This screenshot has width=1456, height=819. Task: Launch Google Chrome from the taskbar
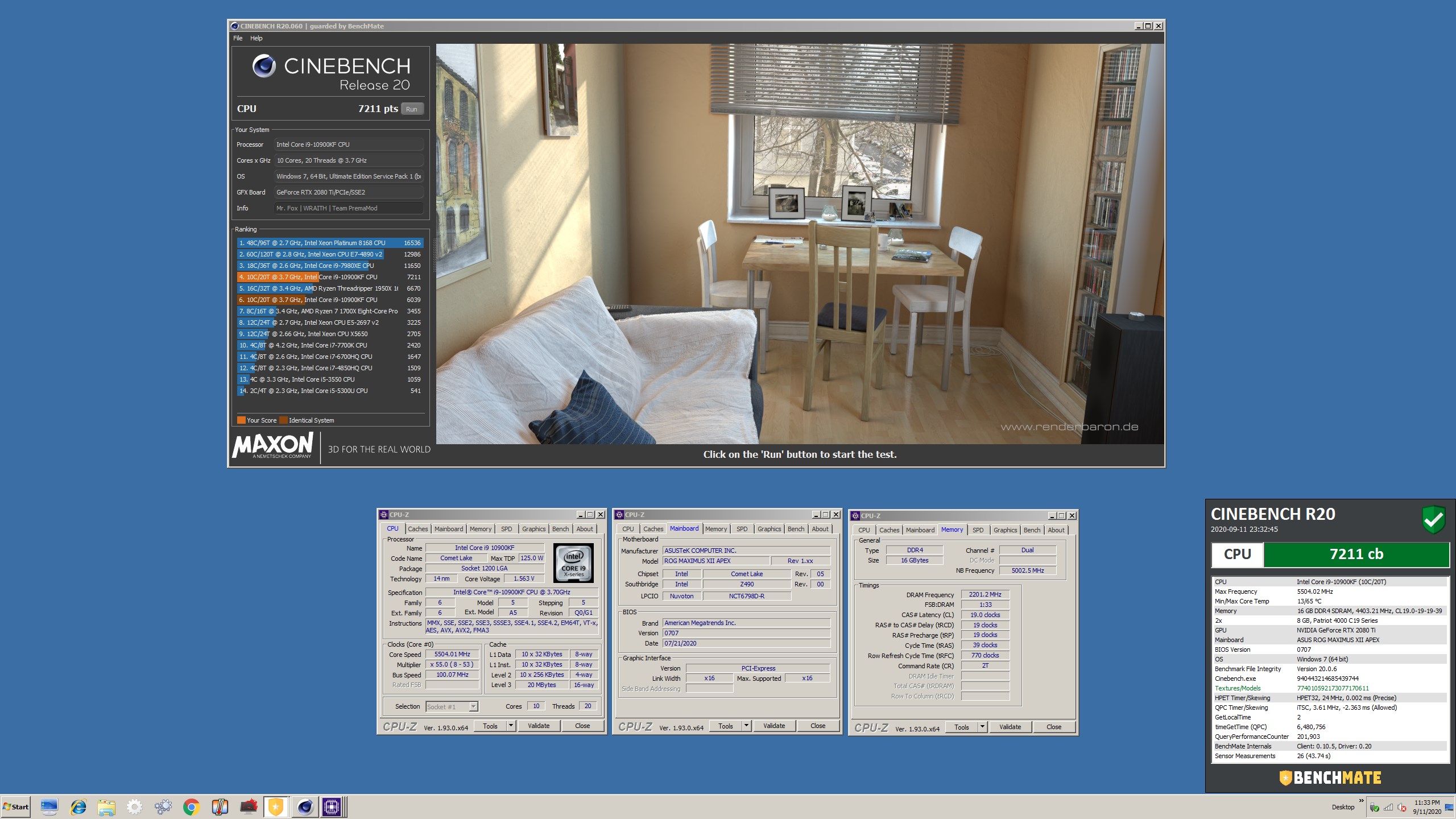pos(191,806)
